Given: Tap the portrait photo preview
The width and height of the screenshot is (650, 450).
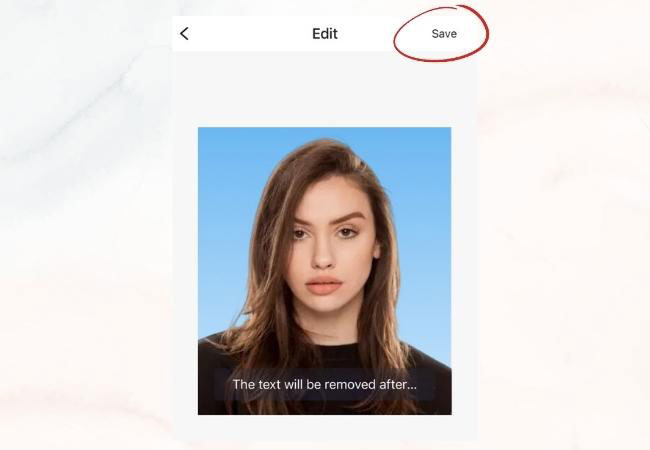Looking at the screenshot, I should 325,271.
